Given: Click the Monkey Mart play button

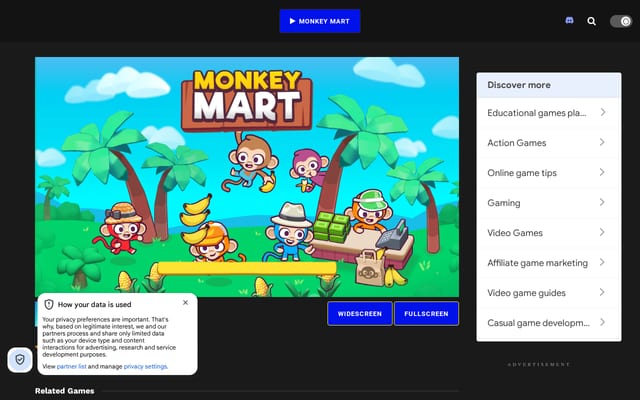Looking at the screenshot, I should tap(320, 21).
